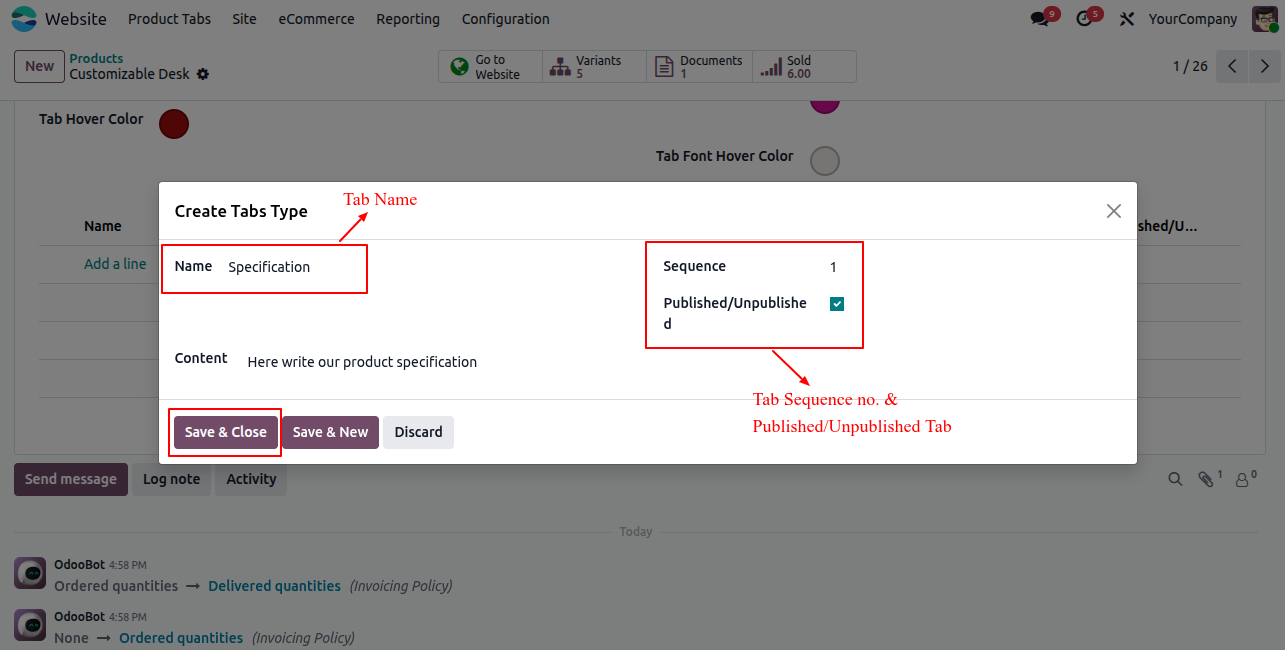1285x650 pixels.
Task: Click the Delivered quantities text in log
Action: pos(274,586)
